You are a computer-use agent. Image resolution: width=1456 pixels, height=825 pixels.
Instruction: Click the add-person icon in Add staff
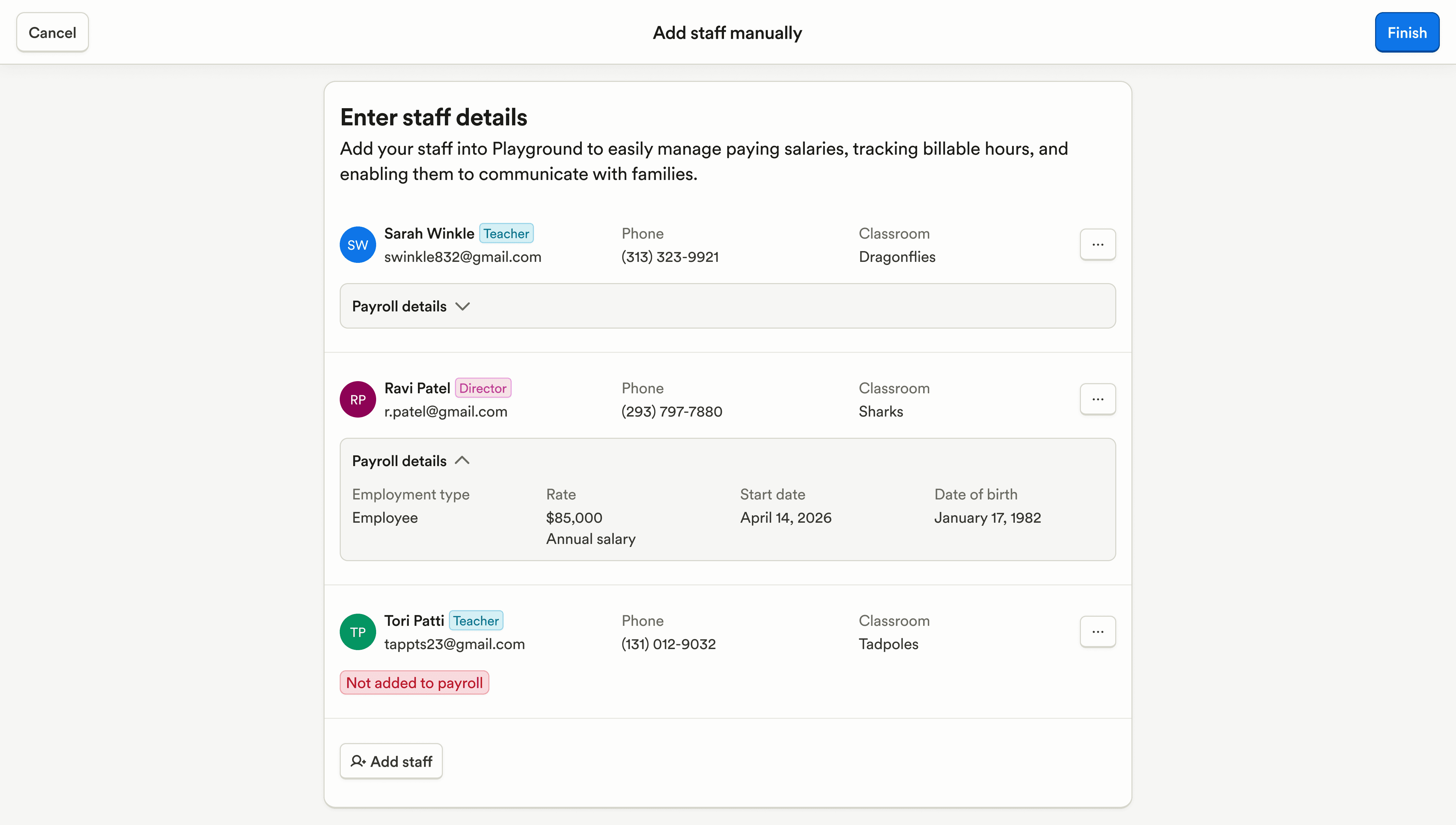click(x=358, y=761)
